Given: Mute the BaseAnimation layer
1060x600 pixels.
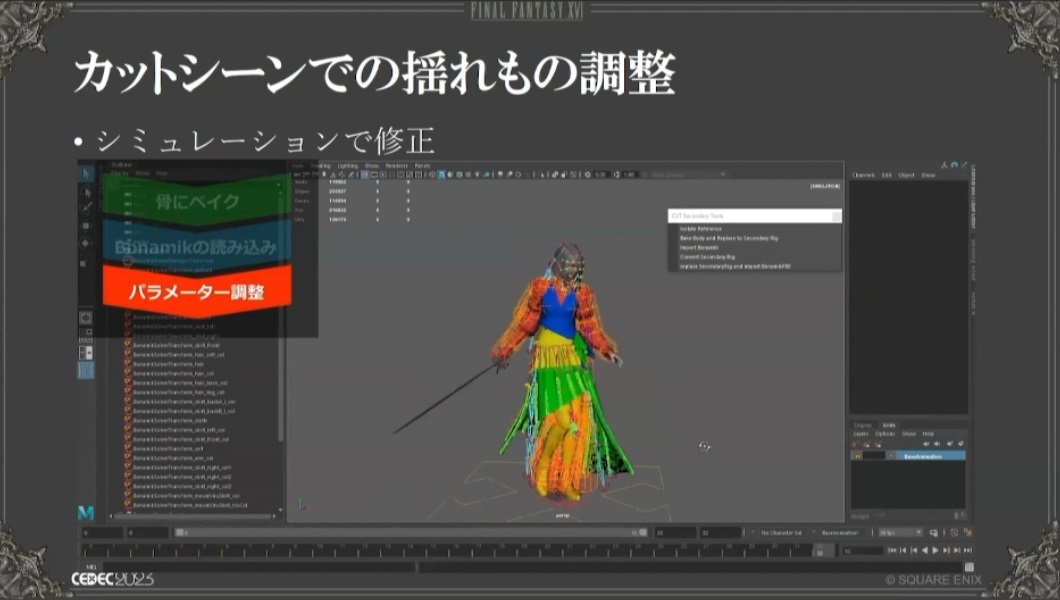Looking at the screenshot, I should click(857, 456).
